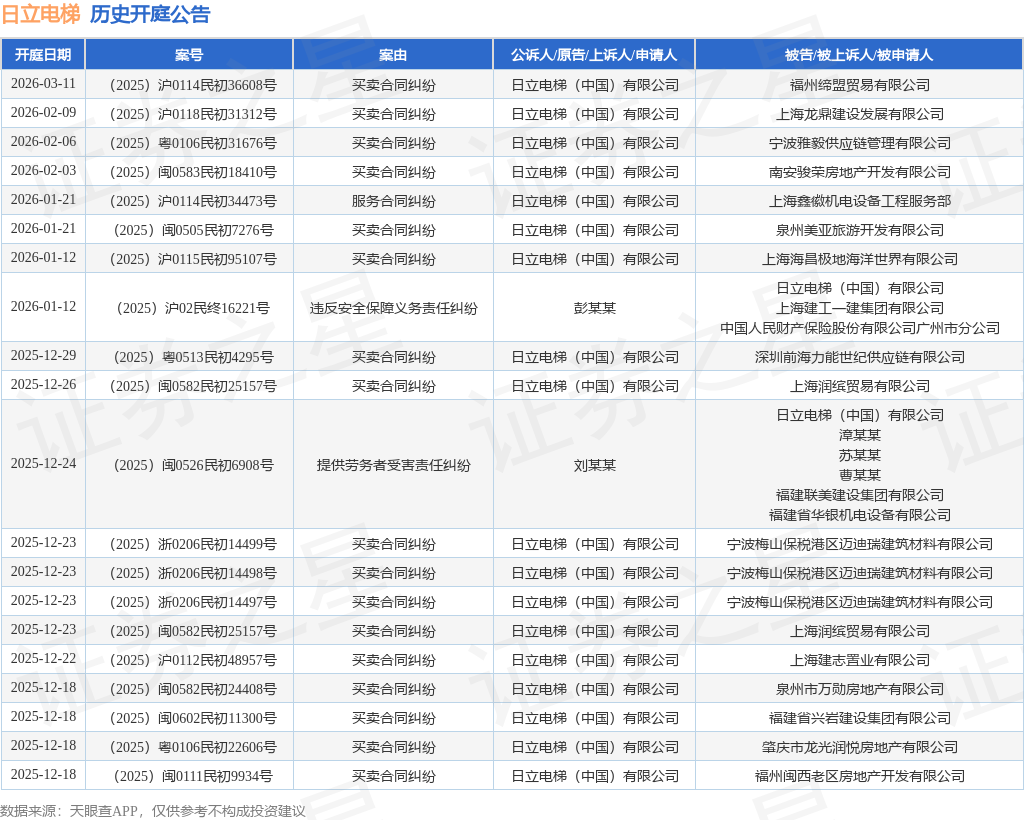The image size is (1024, 820).
Task: Click plaintiff 刘某某
Action: pyautogui.click(x=594, y=465)
